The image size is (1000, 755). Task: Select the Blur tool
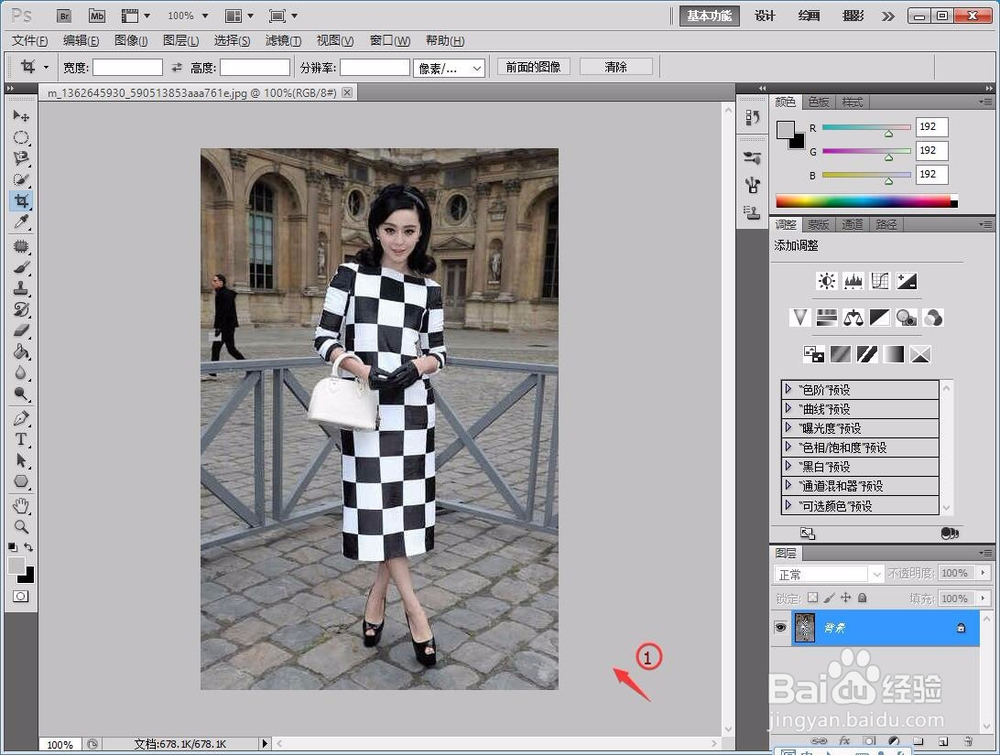(x=21, y=372)
